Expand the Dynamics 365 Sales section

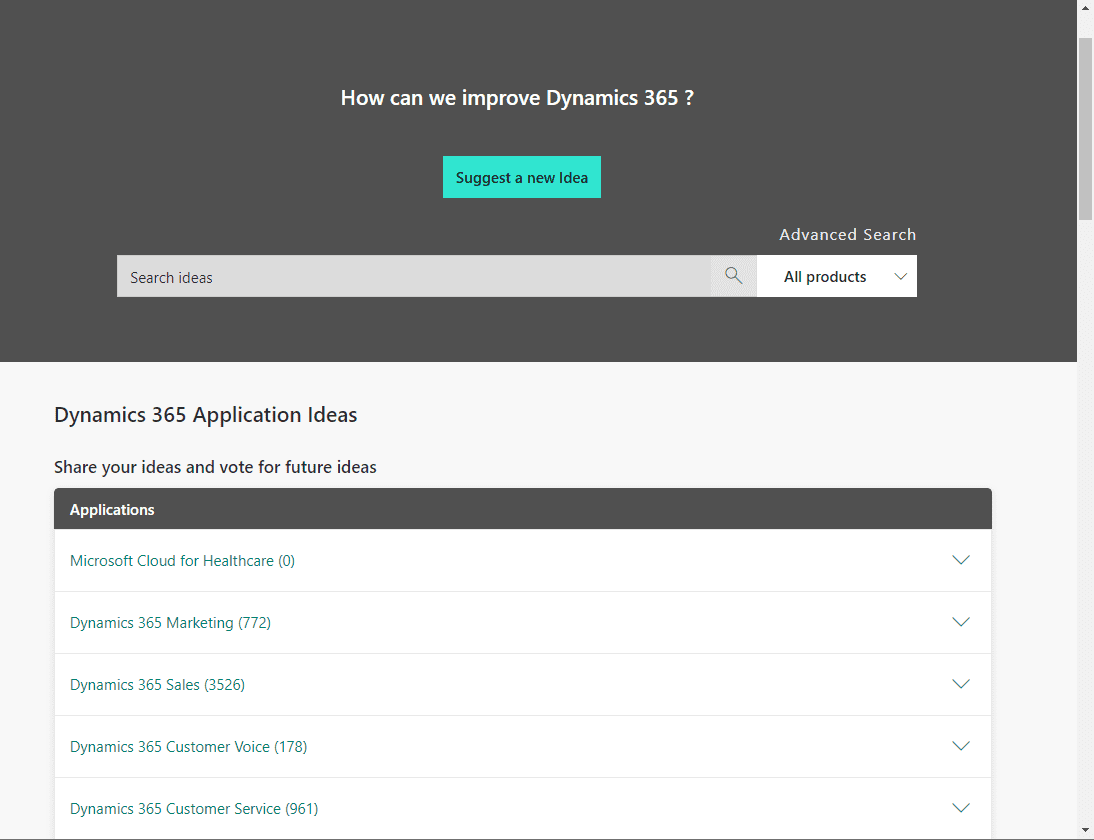point(960,684)
